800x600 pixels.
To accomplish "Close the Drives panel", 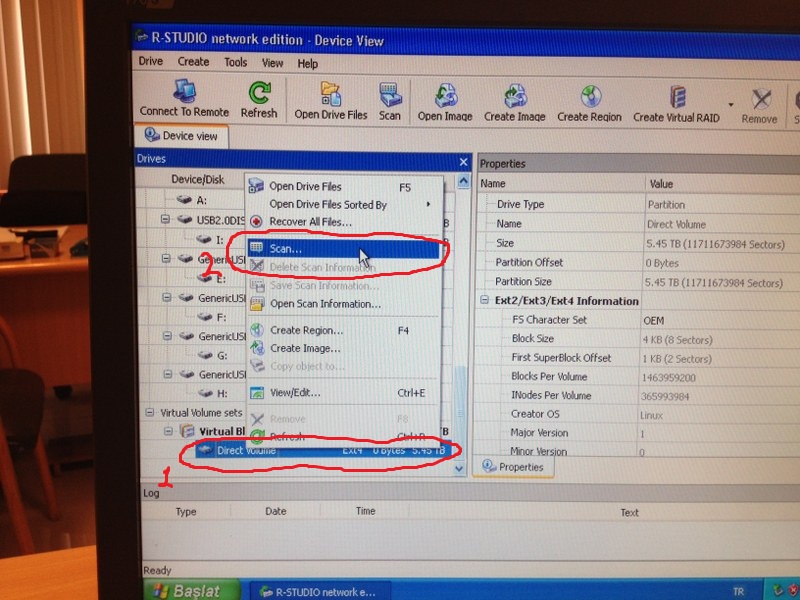I will (463, 162).
